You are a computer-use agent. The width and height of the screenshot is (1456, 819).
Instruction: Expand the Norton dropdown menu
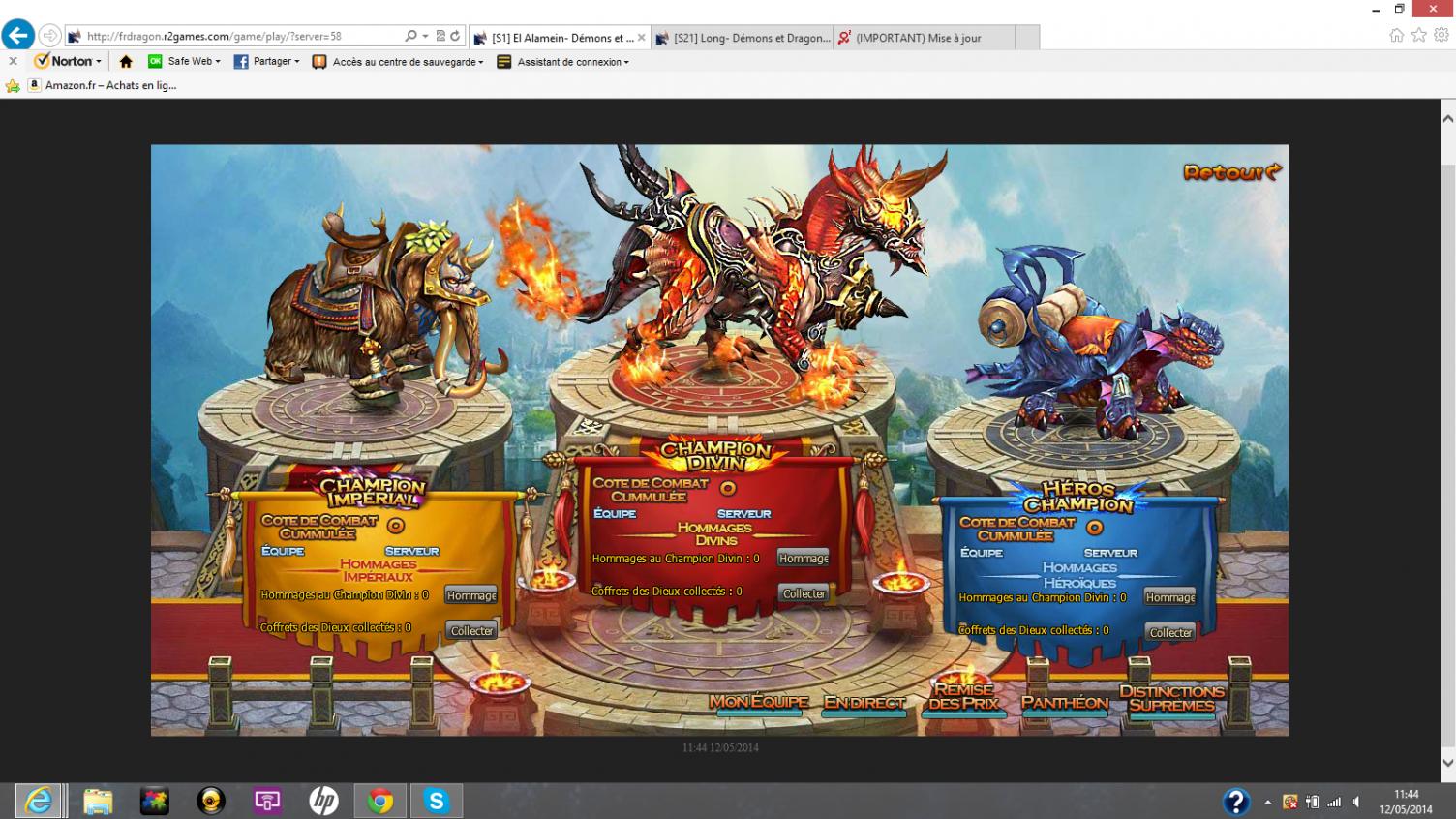69,62
